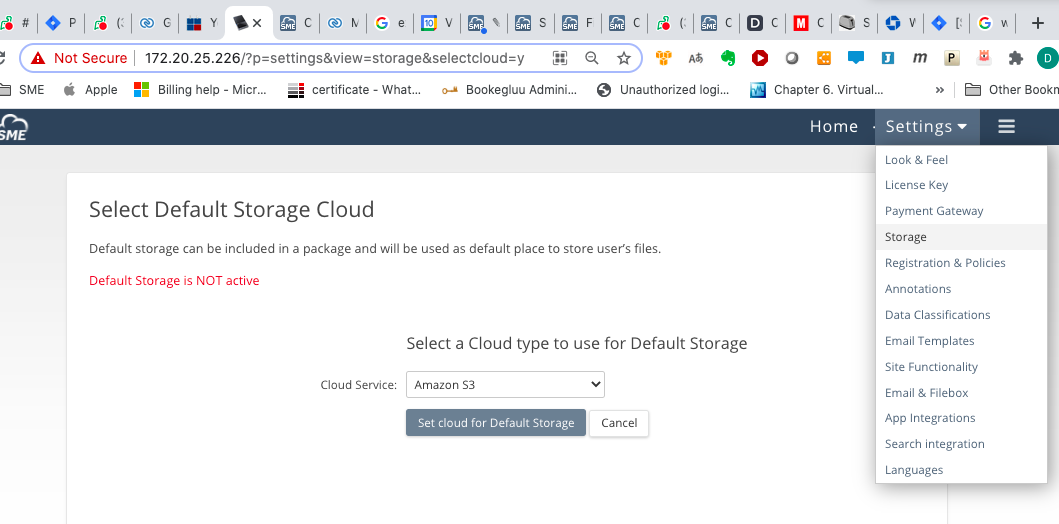Viewport: 1059px width, 524px height.
Task: Click the translate extension icon
Action: [696, 58]
